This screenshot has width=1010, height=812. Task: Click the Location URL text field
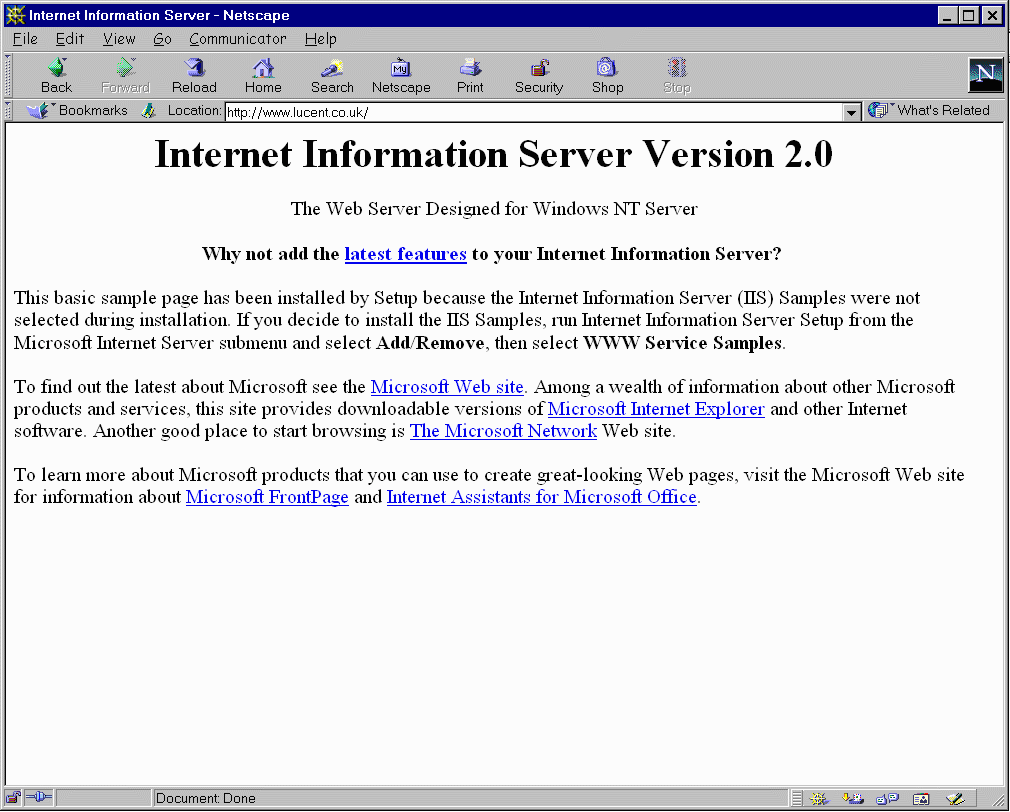[534, 112]
